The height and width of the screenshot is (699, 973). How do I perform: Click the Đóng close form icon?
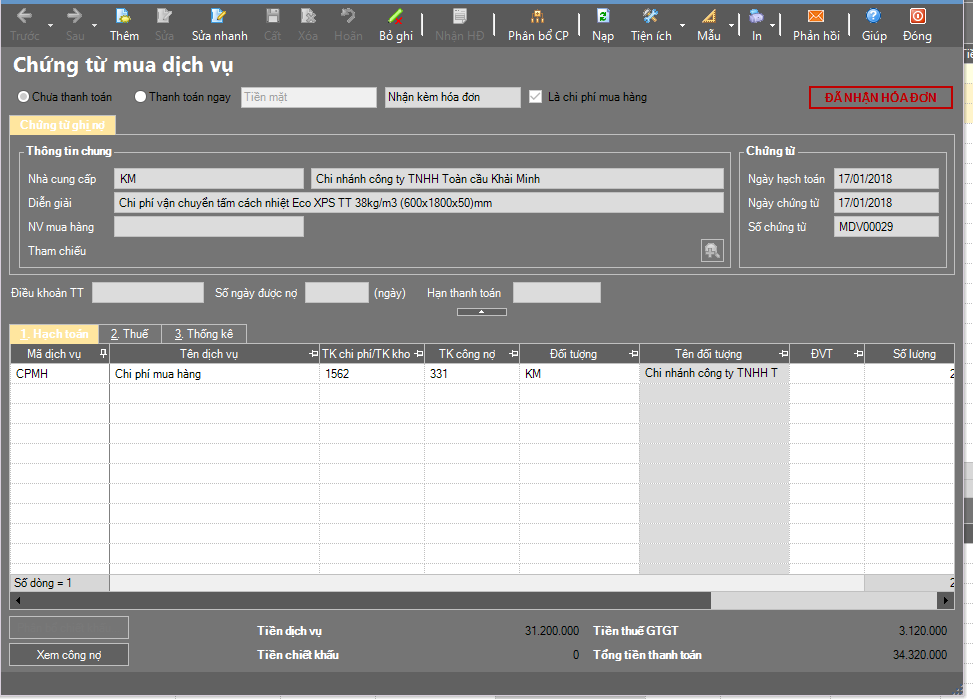917,17
